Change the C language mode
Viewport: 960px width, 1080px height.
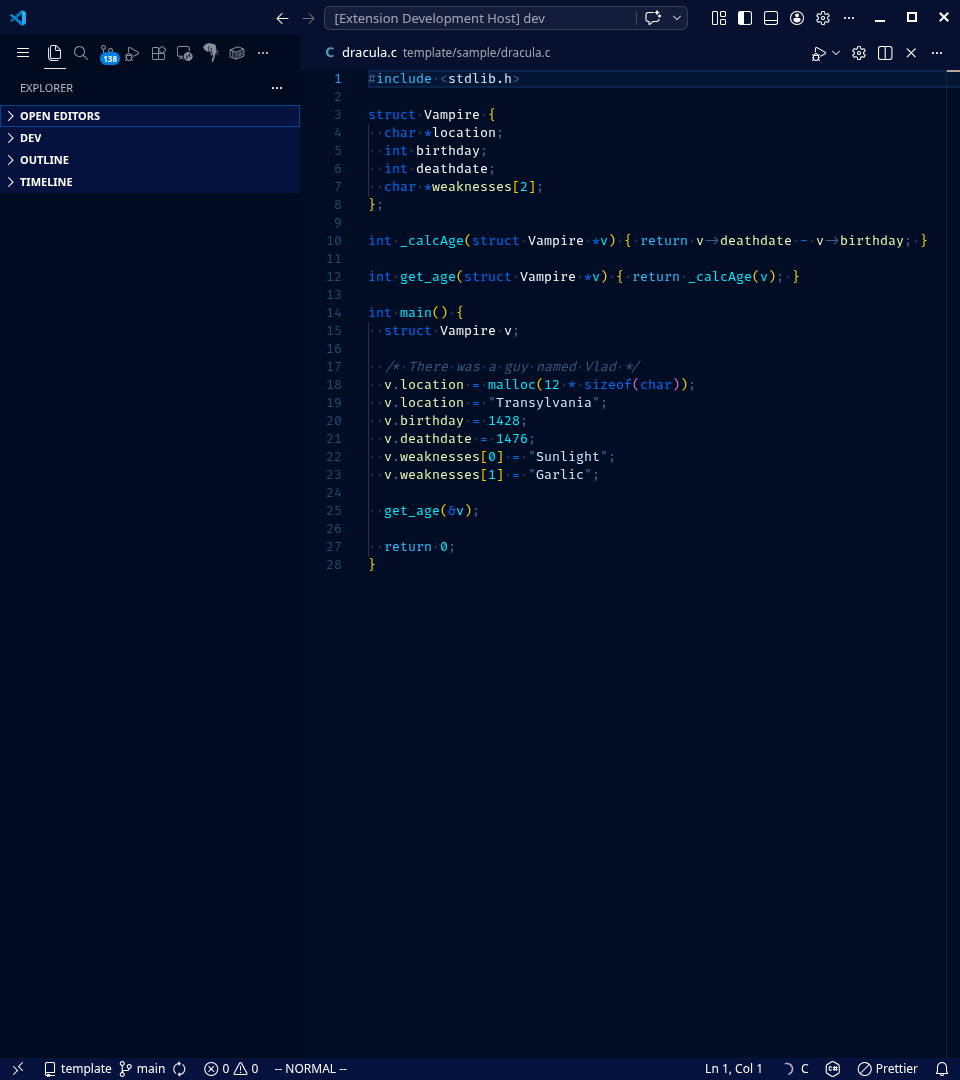point(804,1068)
